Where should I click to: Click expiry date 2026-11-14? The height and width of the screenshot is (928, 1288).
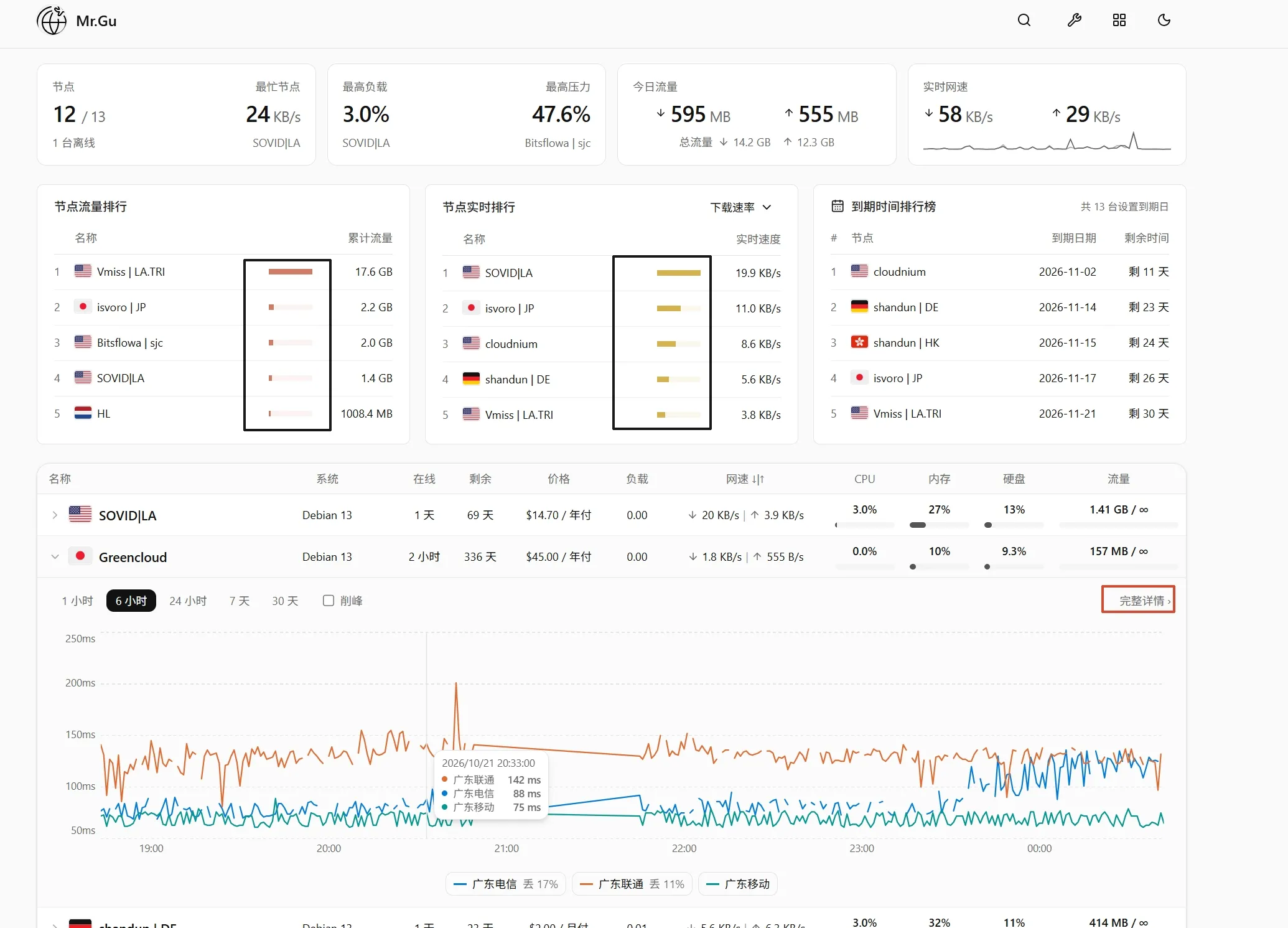pos(1067,307)
